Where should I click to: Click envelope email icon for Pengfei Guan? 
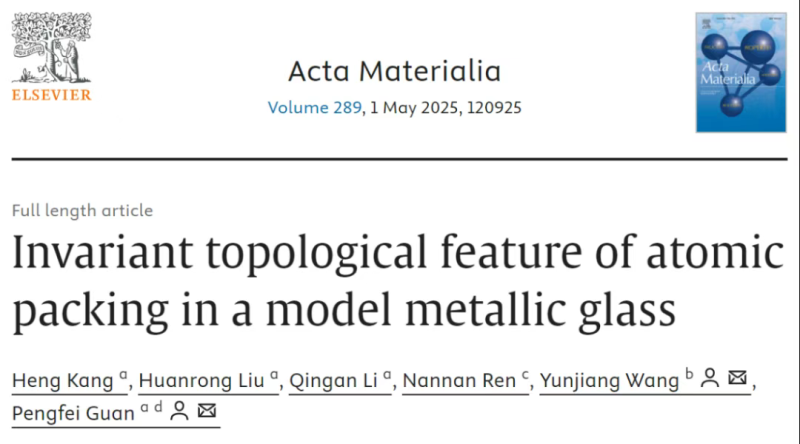pyautogui.click(x=207, y=410)
